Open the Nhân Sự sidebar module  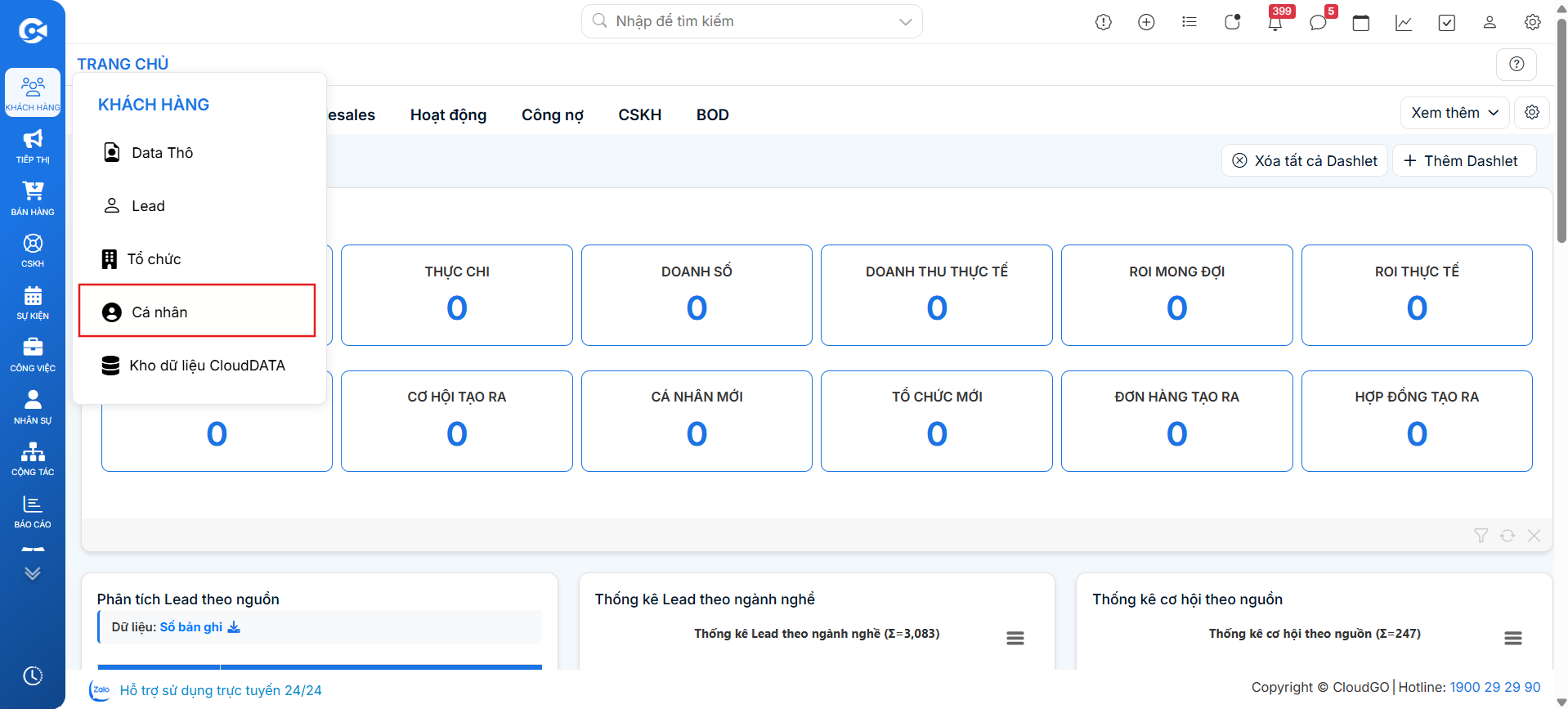coord(33,406)
